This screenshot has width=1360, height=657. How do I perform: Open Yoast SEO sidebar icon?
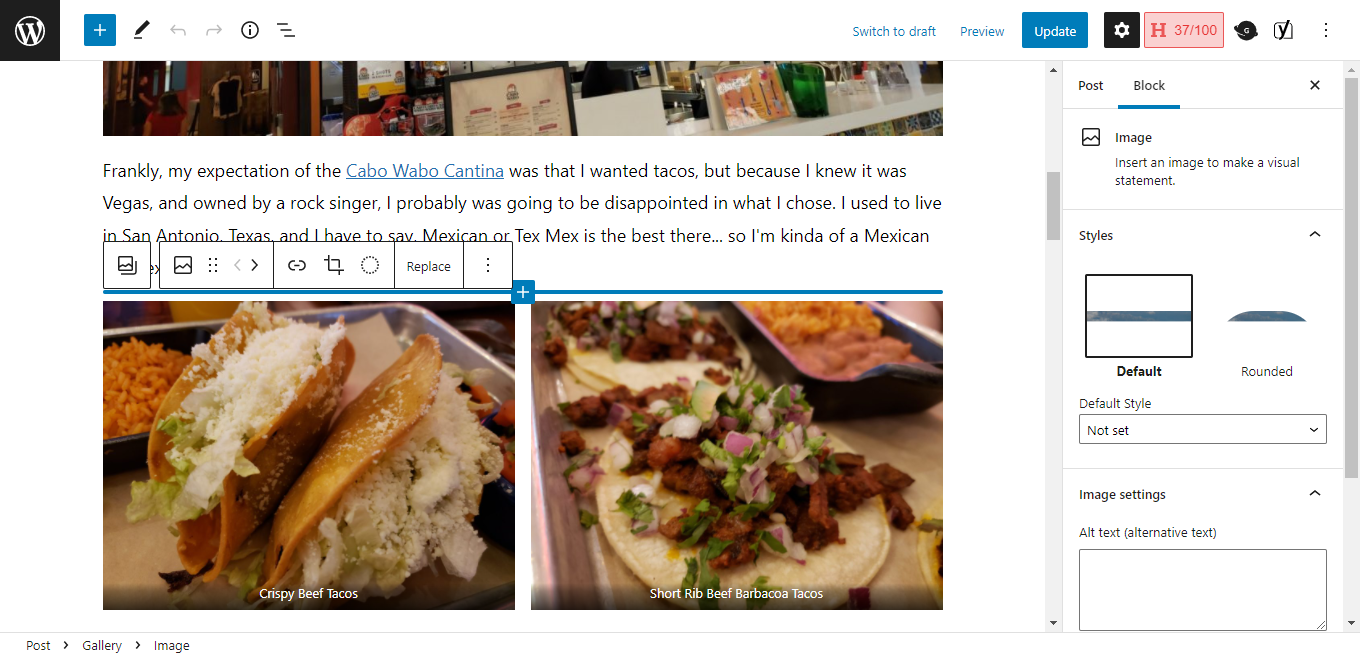1283,30
